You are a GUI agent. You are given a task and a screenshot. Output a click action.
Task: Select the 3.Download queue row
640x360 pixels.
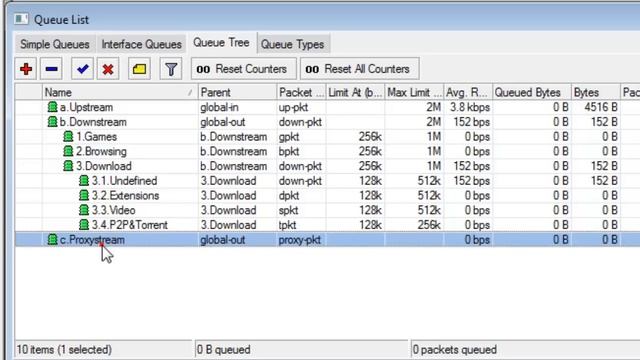click(327, 166)
